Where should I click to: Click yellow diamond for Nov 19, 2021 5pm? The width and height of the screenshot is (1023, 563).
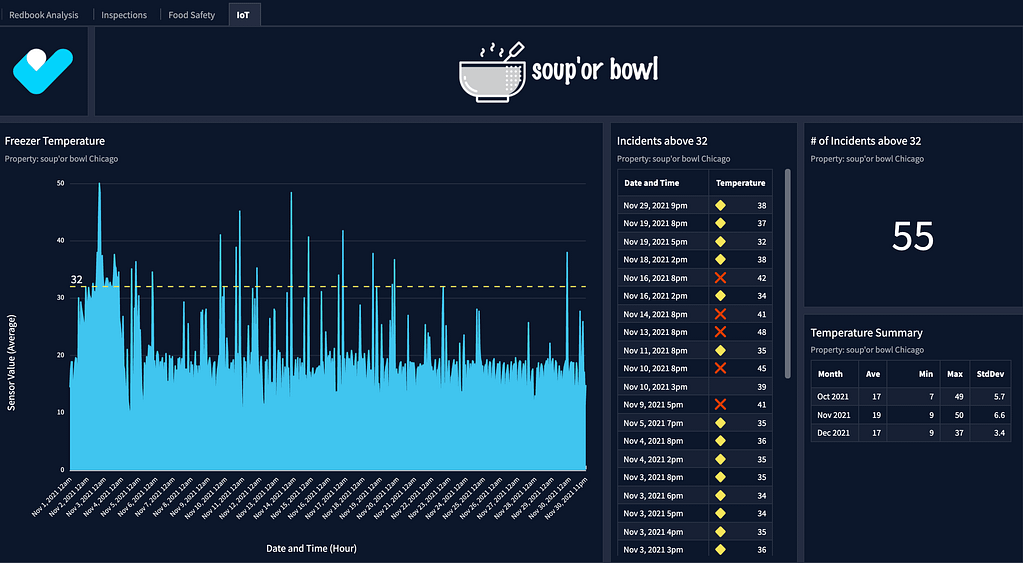coord(720,241)
